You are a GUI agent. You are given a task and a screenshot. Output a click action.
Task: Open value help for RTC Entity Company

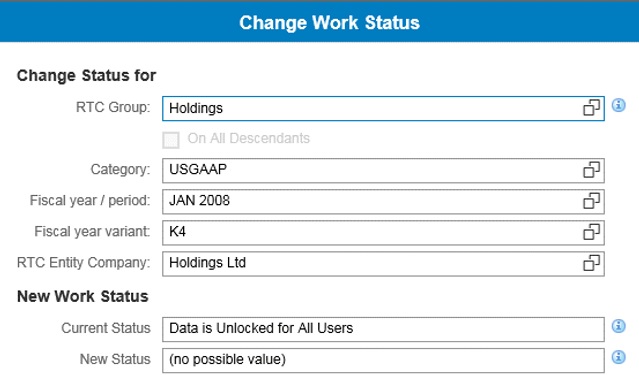tap(591, 263)
